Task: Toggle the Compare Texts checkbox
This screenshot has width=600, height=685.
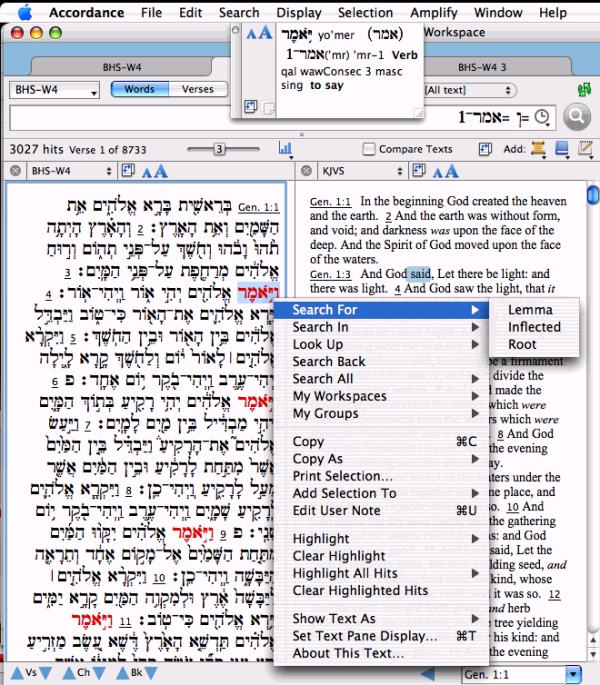Action: [369, 149]
